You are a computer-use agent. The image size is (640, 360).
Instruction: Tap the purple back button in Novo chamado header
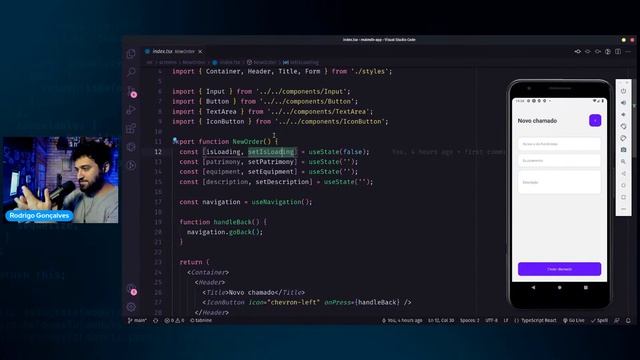(595, 120)
